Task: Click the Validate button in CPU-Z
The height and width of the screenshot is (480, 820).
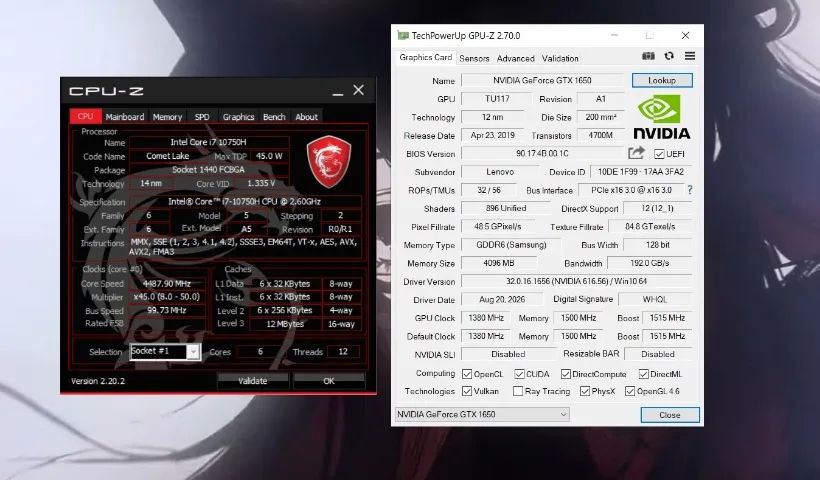Action: coord(253,381)
